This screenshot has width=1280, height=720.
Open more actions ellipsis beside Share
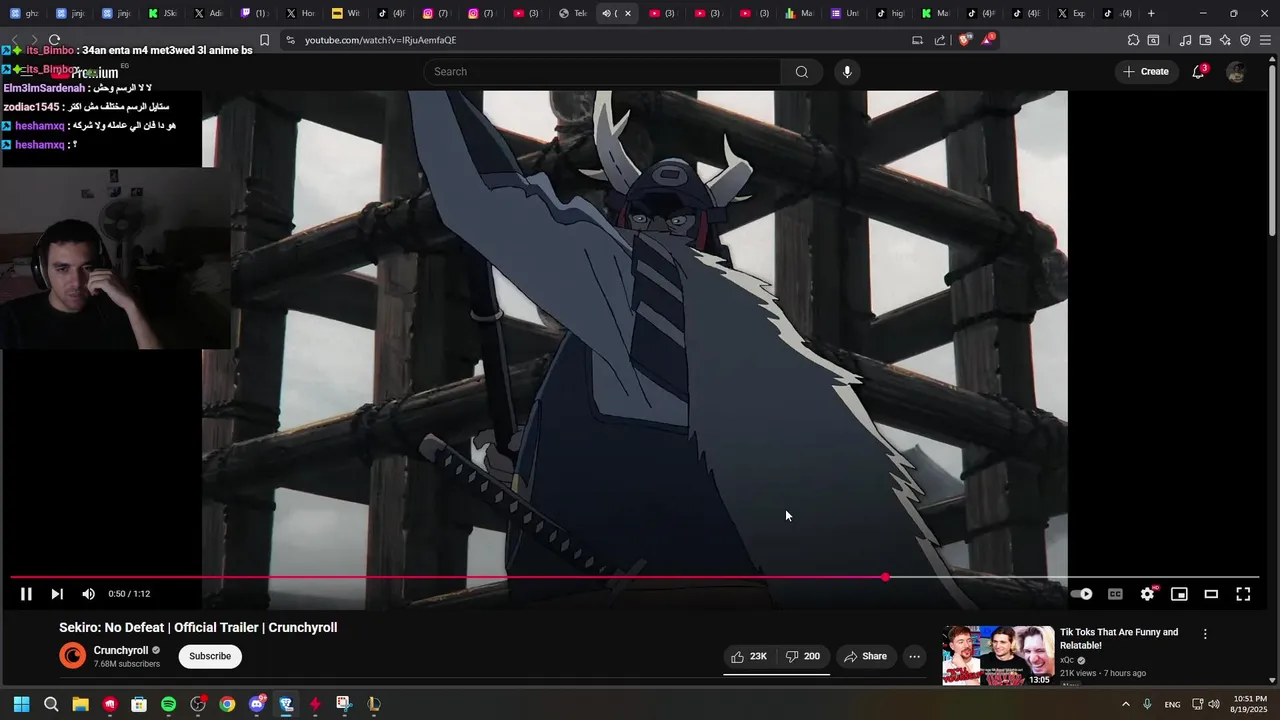914,656
